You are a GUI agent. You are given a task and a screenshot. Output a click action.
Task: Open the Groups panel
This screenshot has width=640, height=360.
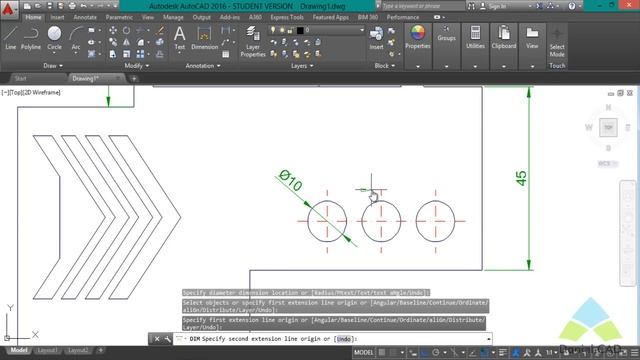click(x=447, y=33)
